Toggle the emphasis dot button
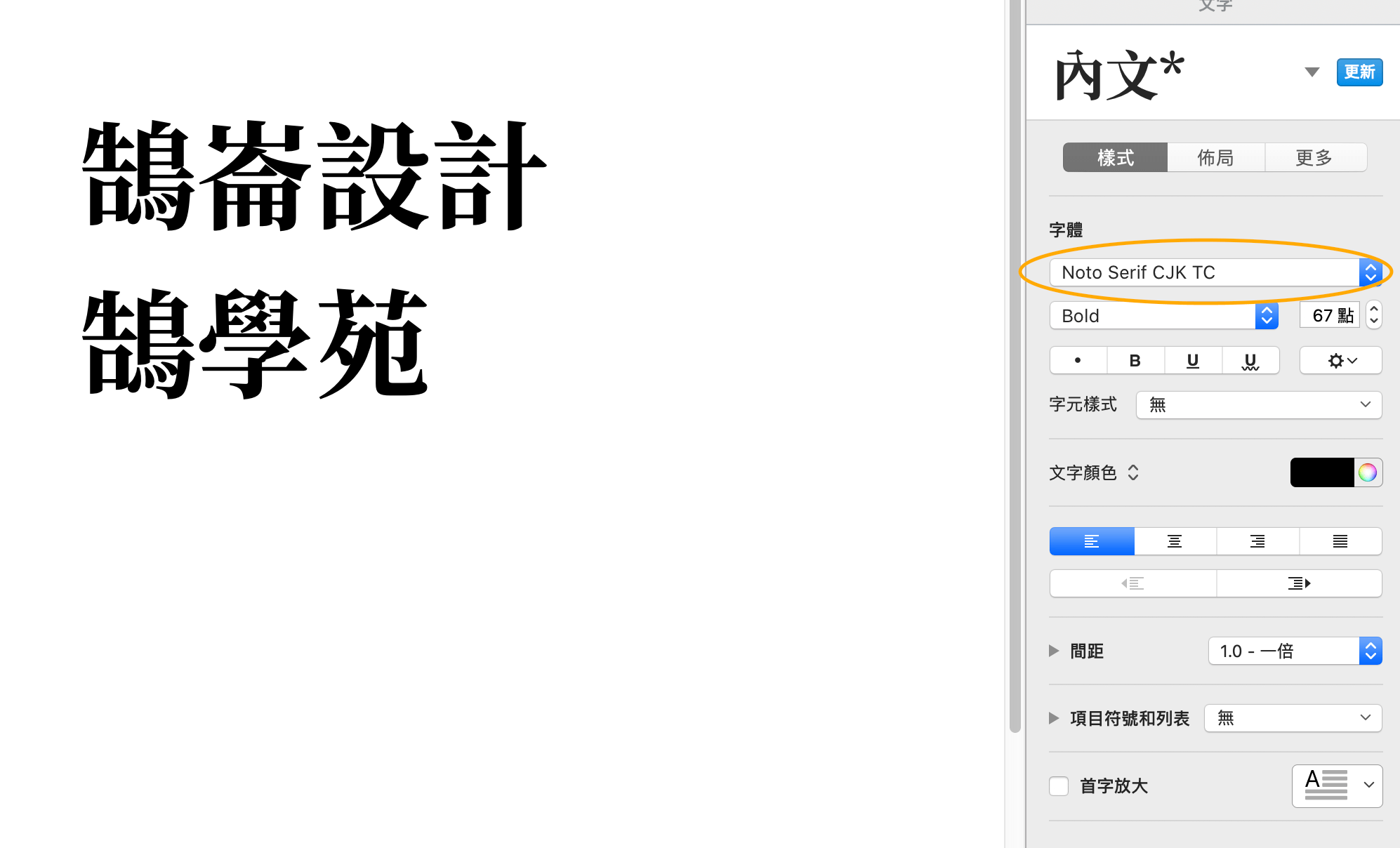Screen dimensions: 1400x848 coord(1078,360)
